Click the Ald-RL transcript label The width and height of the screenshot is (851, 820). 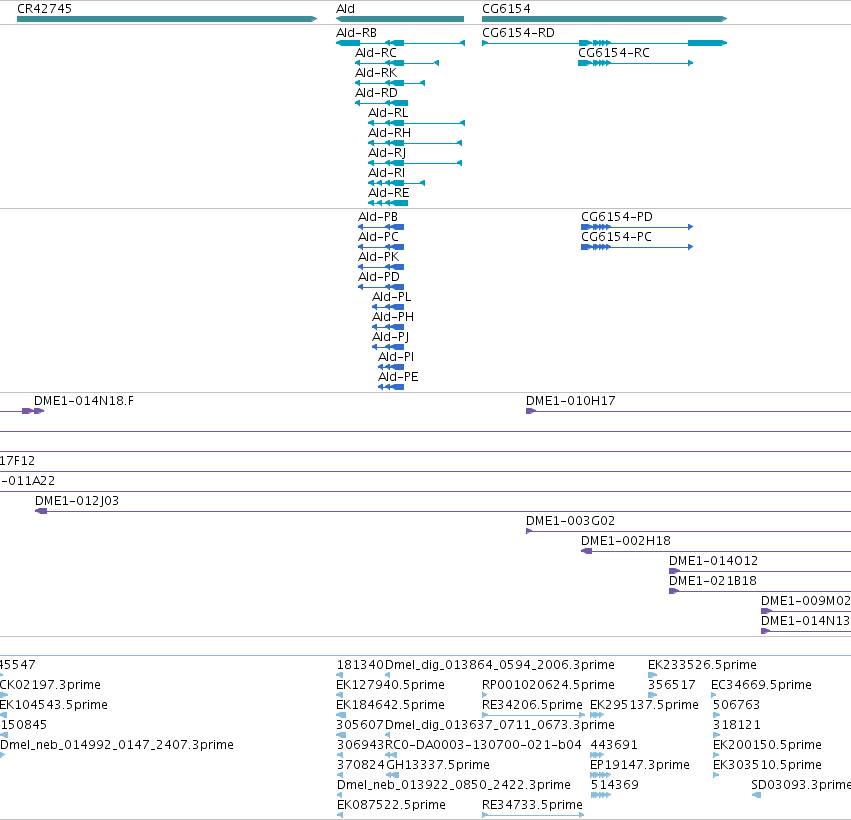pos(388,113)
